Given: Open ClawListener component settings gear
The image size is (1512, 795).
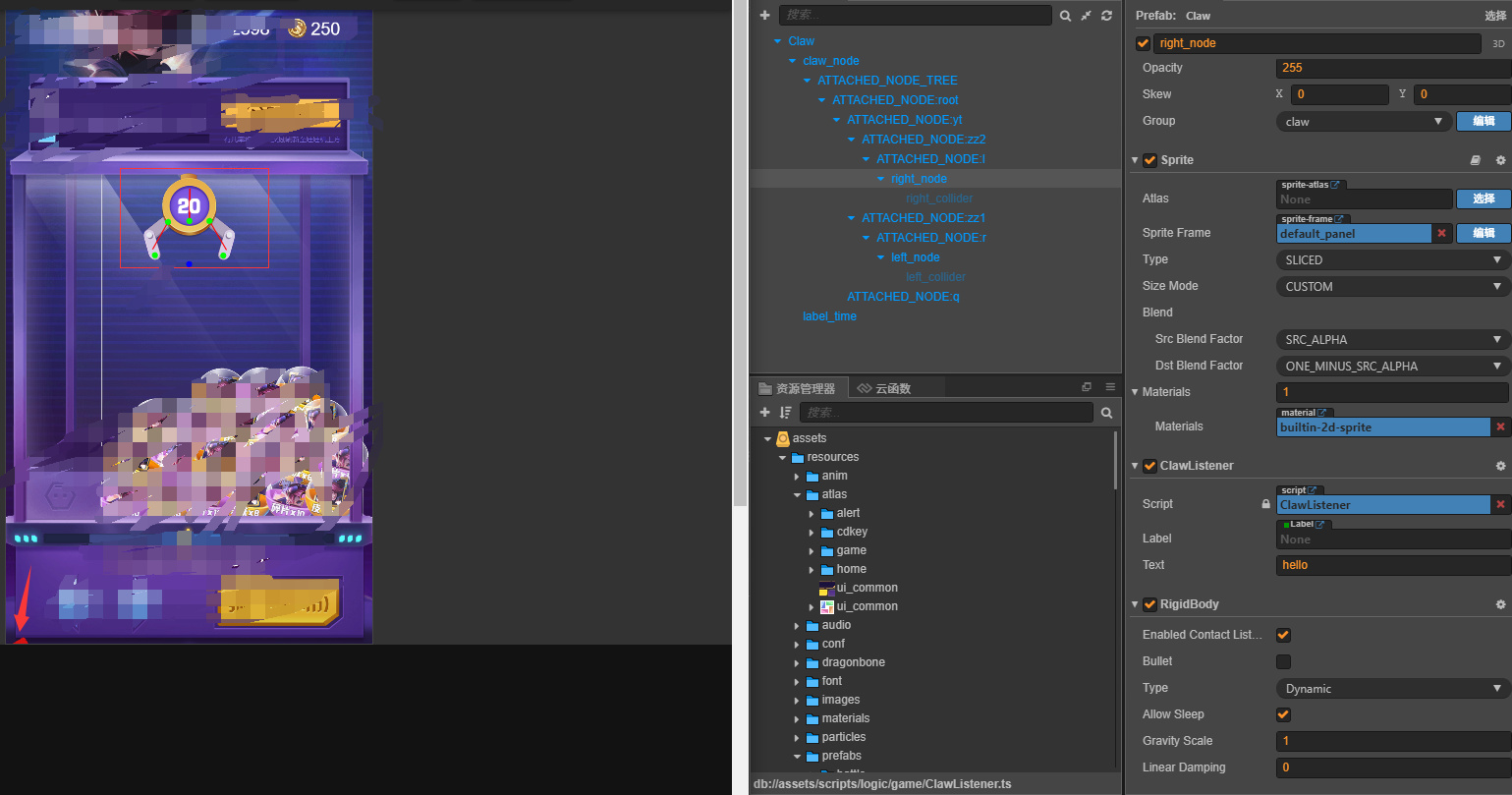Looking at the screenshot, I should [x=1500, y=466].
